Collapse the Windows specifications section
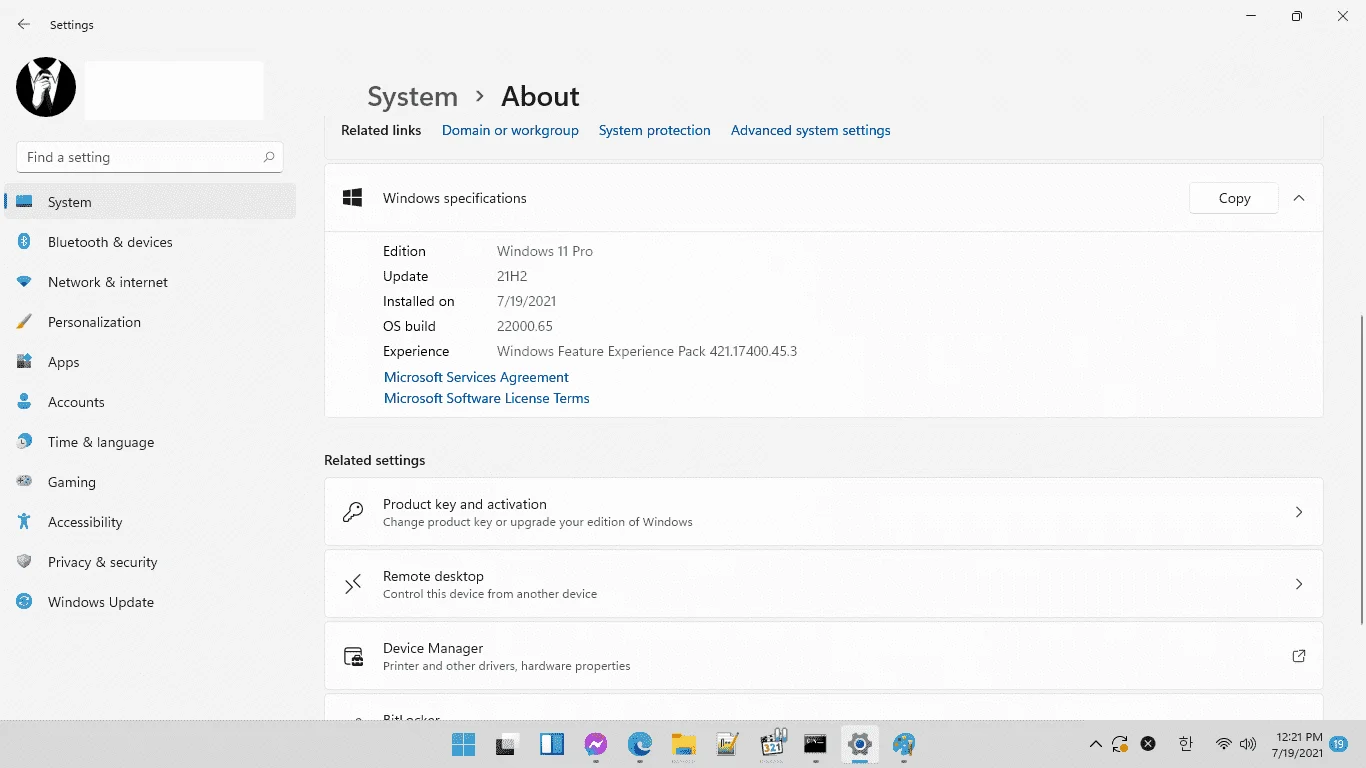This screenshot has height=768, width=1366. coord(1299,198)
